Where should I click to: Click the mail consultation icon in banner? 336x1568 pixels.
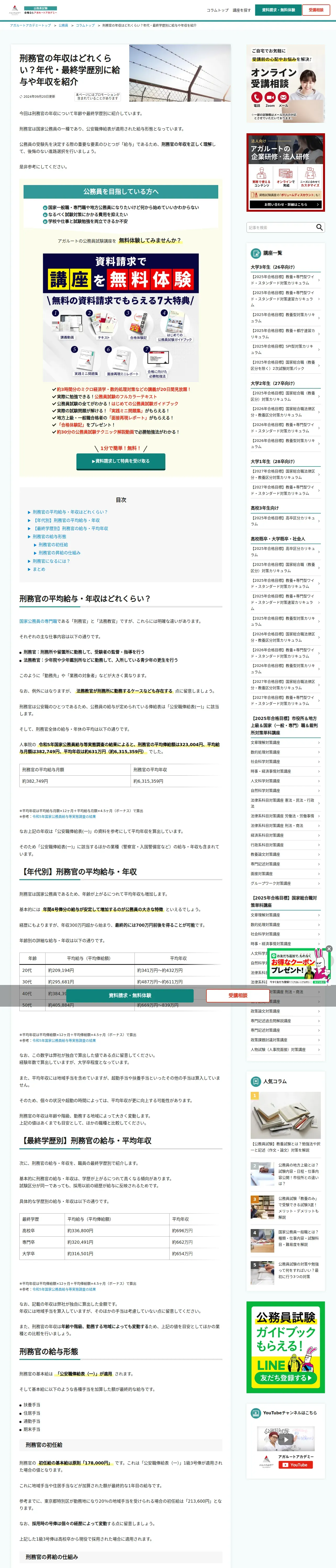coord(284,97)
